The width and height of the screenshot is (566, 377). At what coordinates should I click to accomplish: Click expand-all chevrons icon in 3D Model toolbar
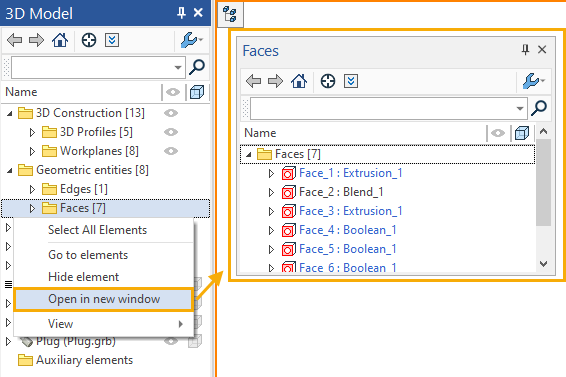112,40
